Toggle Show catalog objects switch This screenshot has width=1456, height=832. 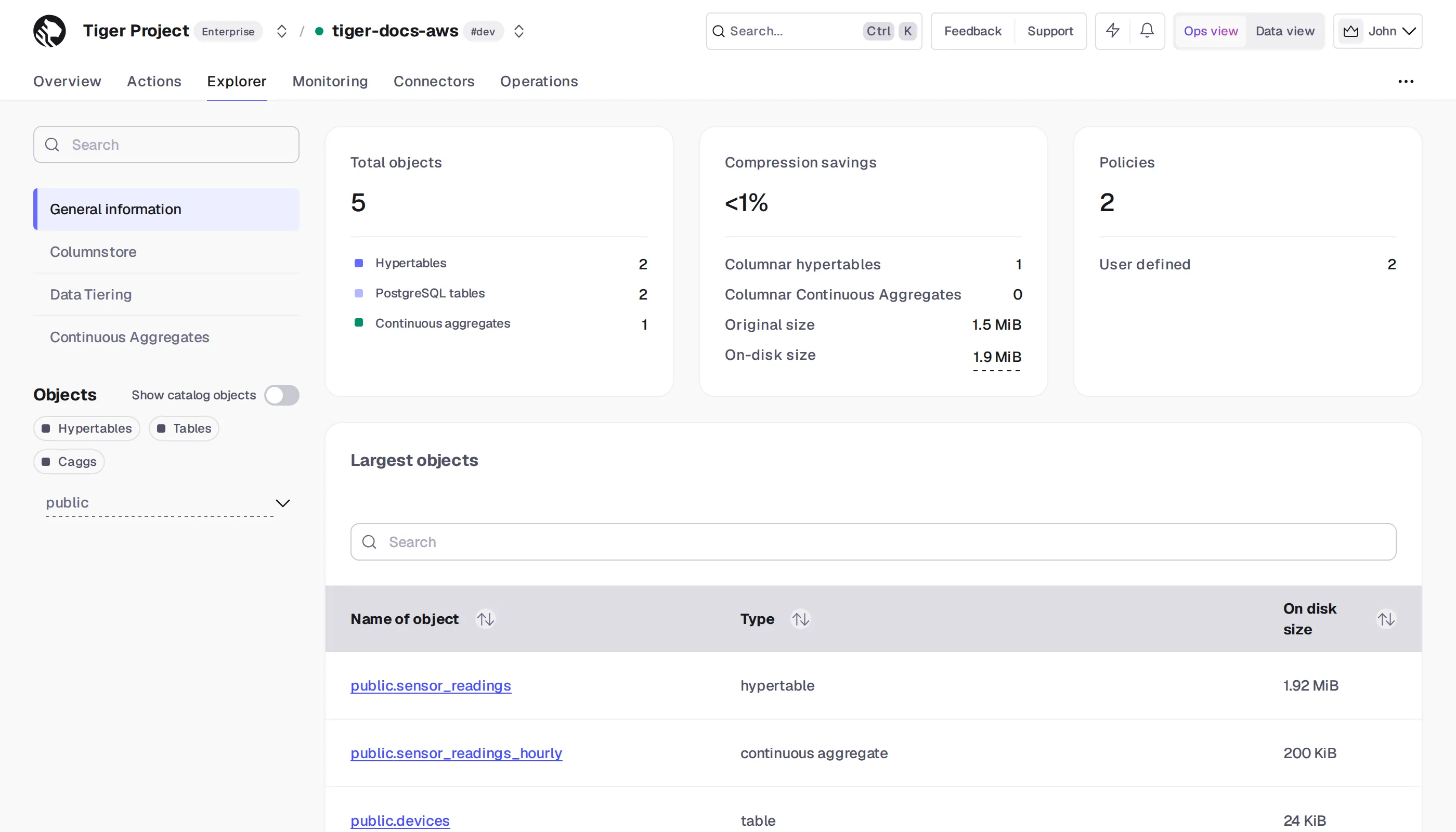(282, 395)
